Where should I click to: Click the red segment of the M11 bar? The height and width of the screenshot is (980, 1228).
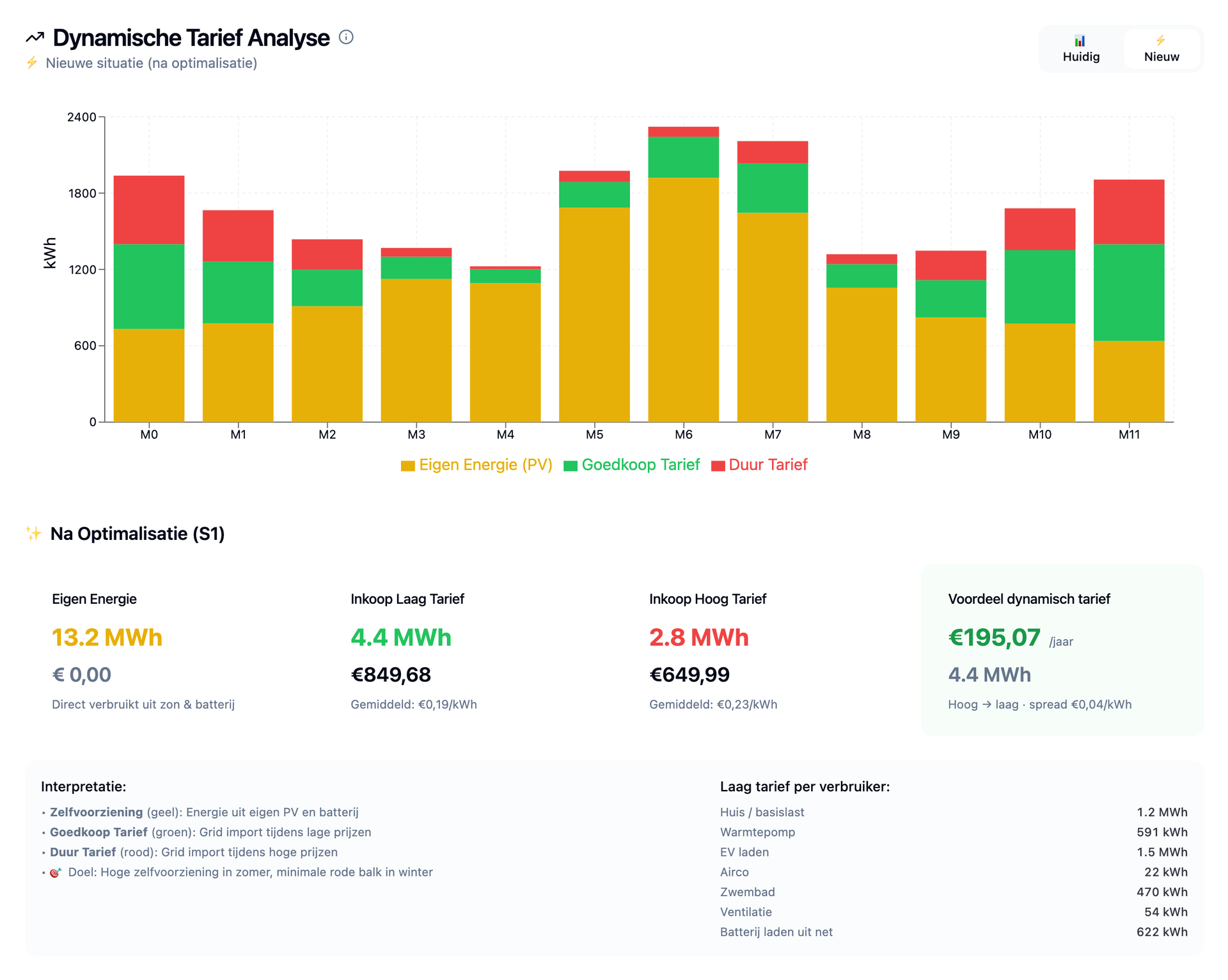[x=1129, y=212]
